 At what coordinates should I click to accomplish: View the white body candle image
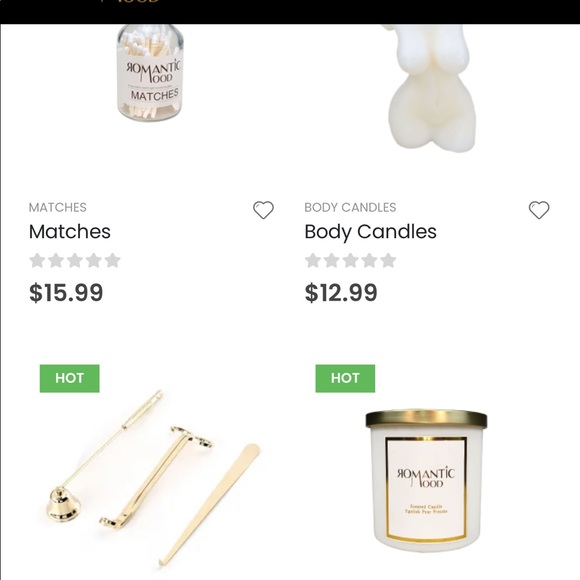430,89
